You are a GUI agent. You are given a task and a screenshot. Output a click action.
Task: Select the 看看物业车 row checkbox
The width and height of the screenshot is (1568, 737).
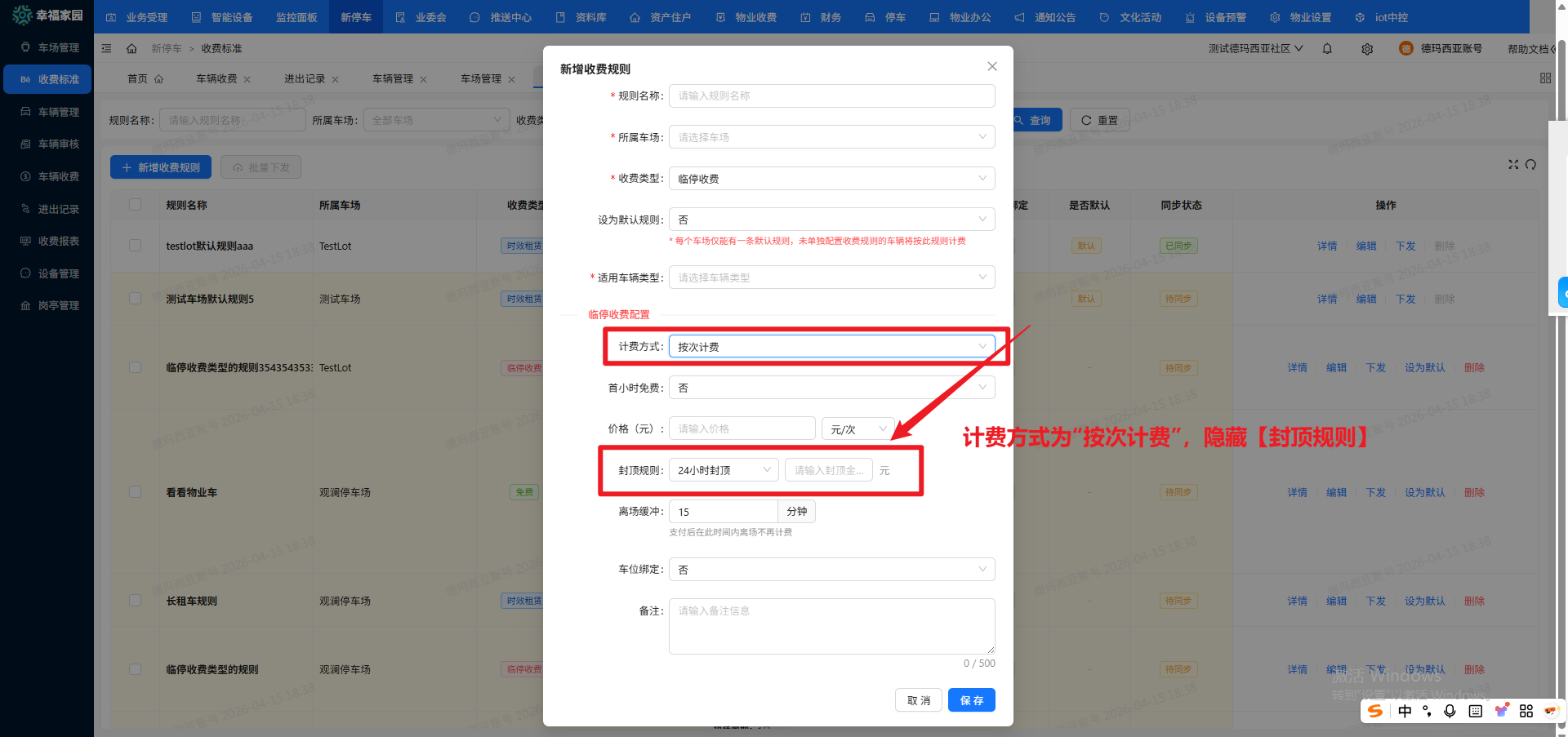136,492
